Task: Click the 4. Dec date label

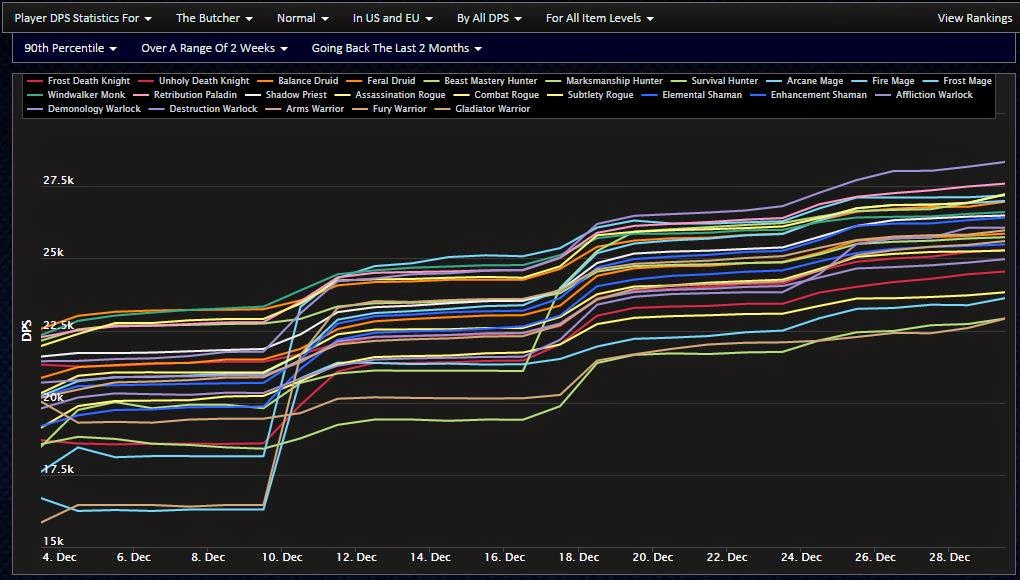Action: 59,557
